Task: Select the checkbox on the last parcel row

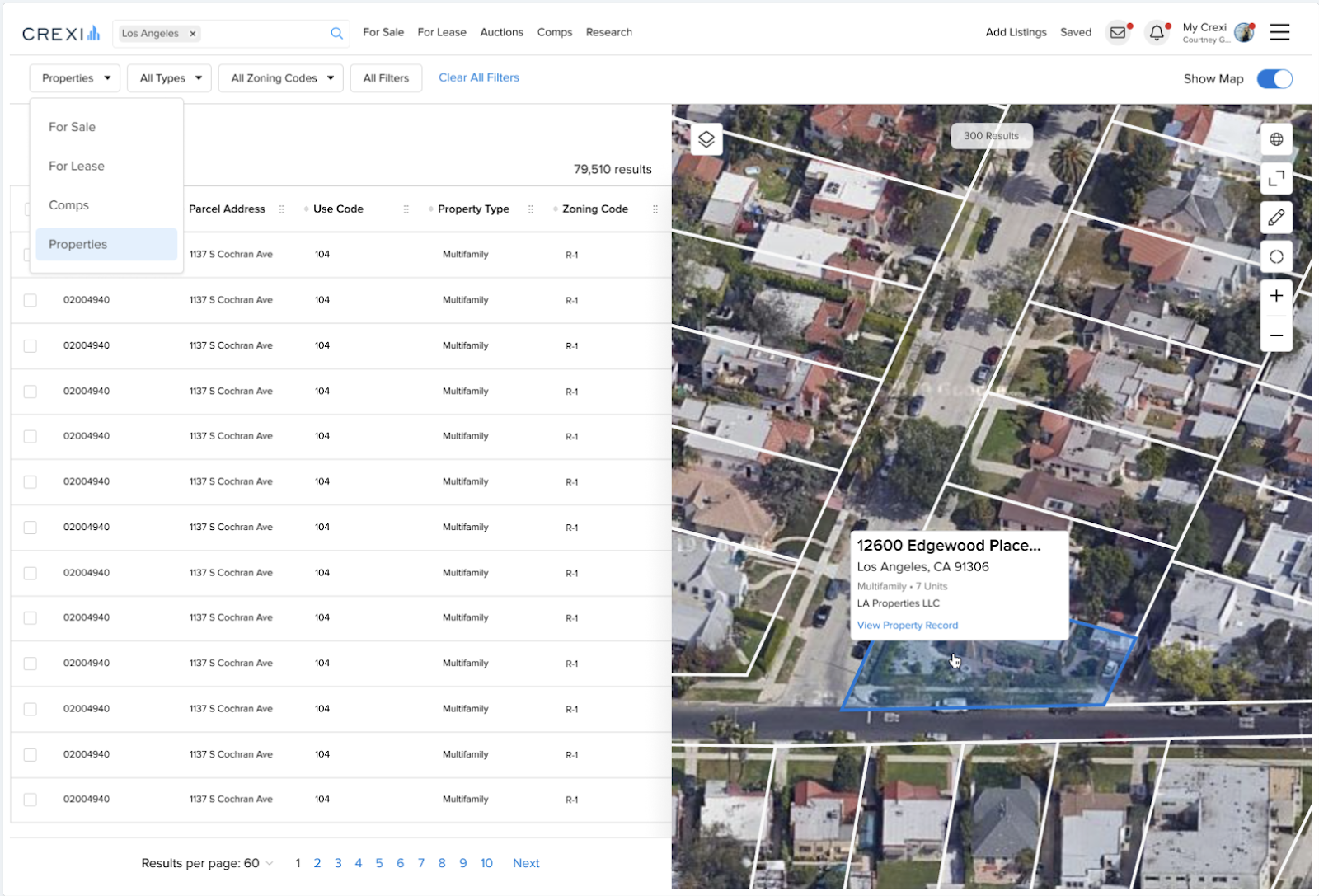Action: point(30,799)
